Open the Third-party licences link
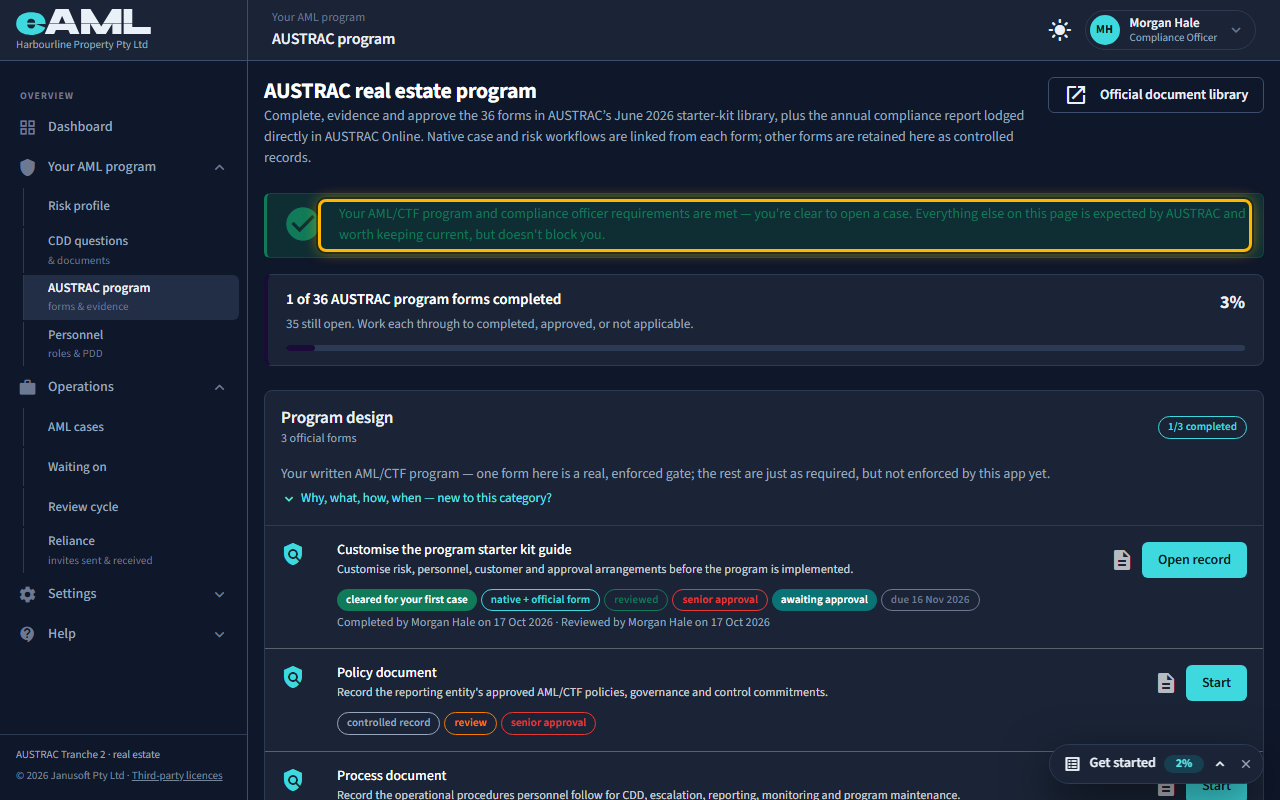The width and height of the screenshot is (1280, 800). [x=177, y=776]
